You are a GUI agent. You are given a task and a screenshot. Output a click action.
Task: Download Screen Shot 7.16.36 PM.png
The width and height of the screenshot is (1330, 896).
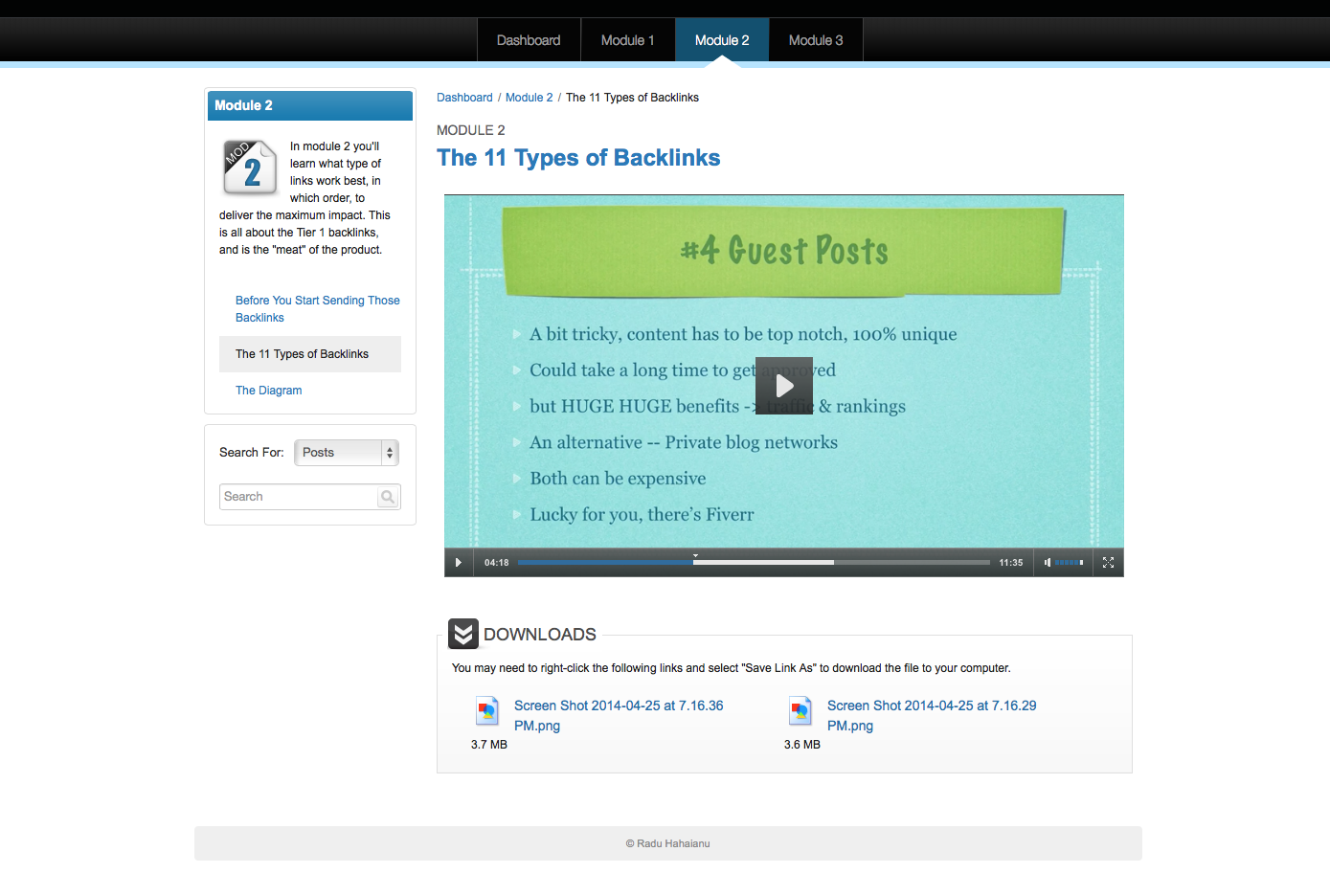coord(618,715)
